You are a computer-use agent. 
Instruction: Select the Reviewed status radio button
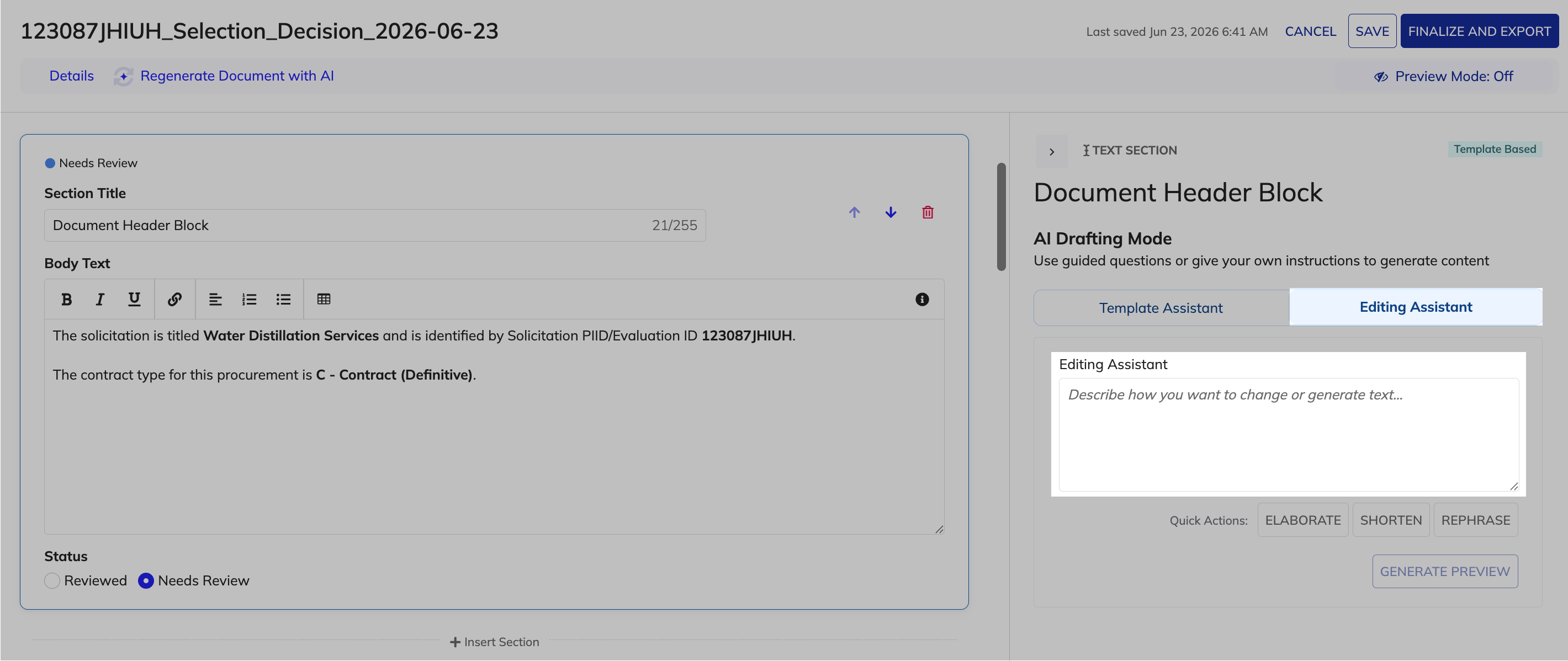(52, 581)
